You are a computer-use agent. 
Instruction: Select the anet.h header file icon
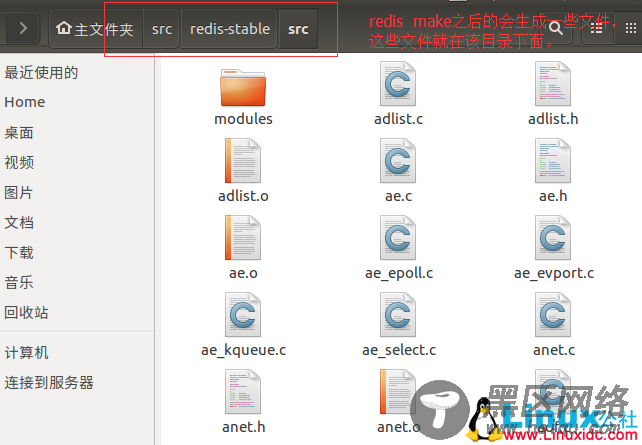coord(243,391)
